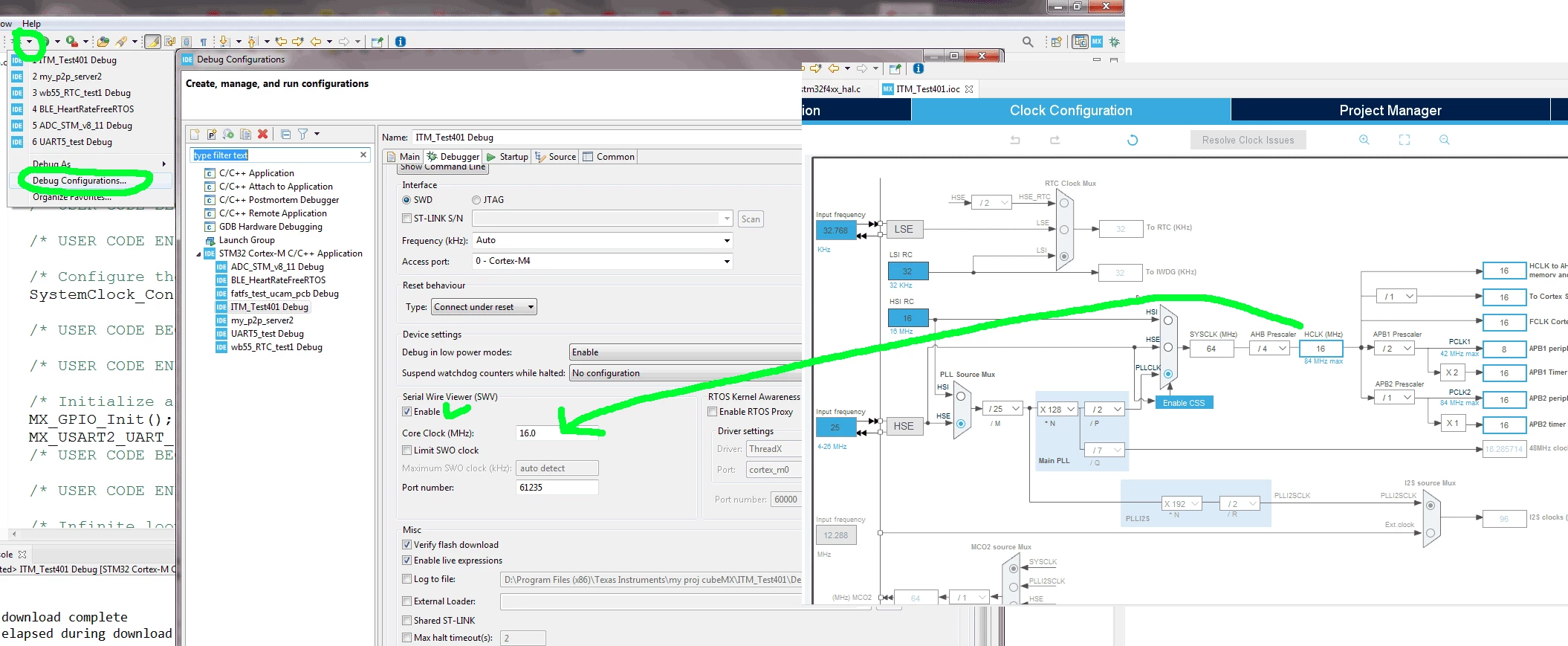Toggle Enable RTOS Proxy checkbox
The width and height of the screenshot is (1568, 646).
pyautogui.click(x=712, y=412)
